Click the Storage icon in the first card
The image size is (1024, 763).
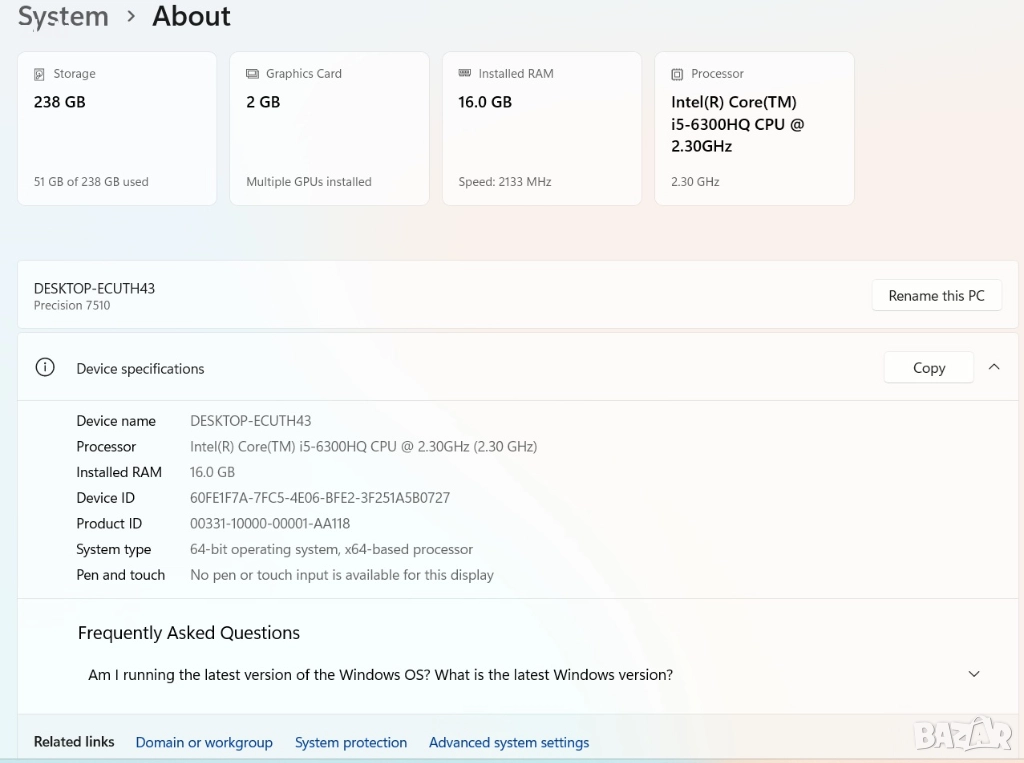(x=40, y=74)
